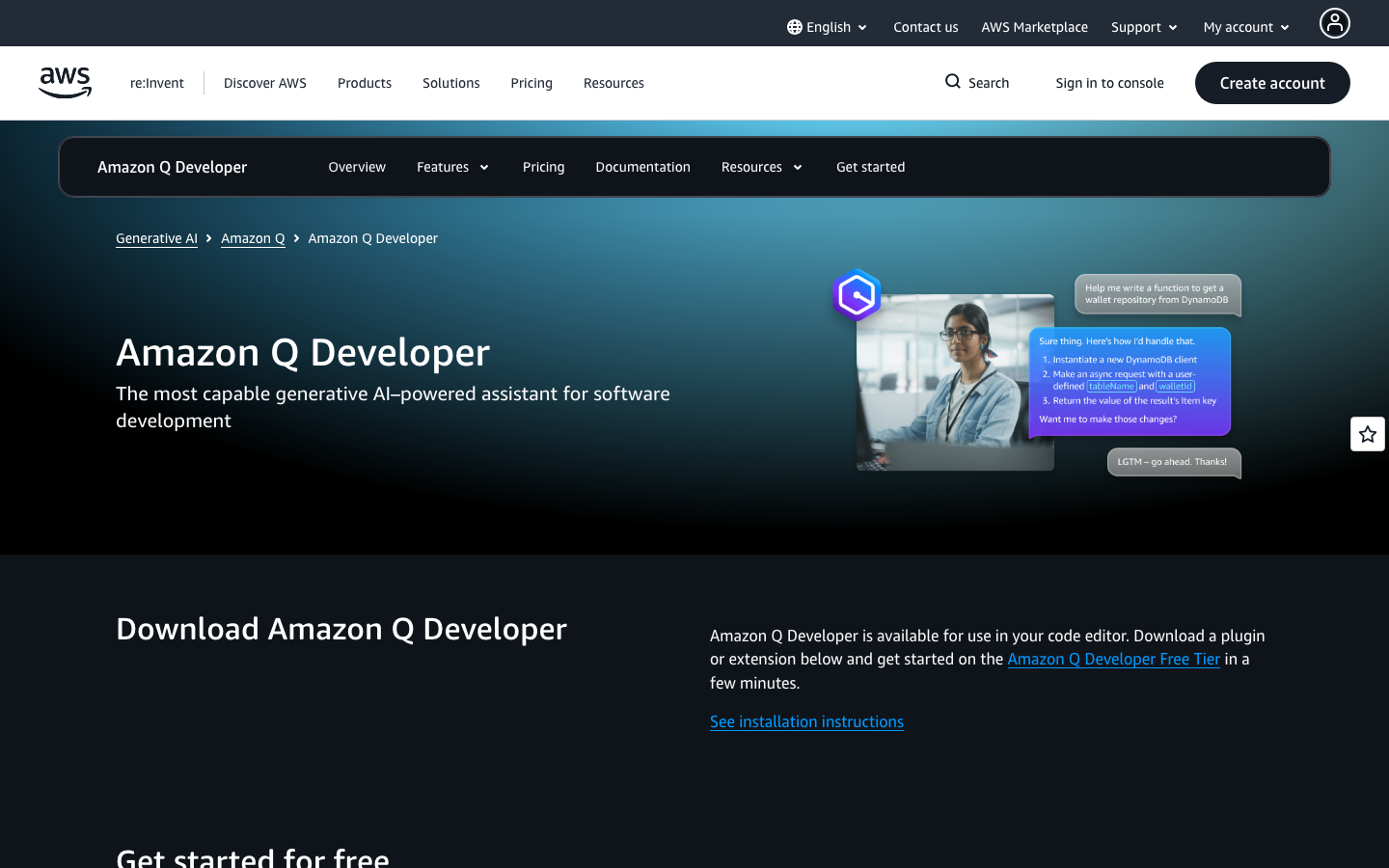Click the 'most capable generative AI' tagline
The height and width of the screenshot is (868, 1389).
[393, 407]
